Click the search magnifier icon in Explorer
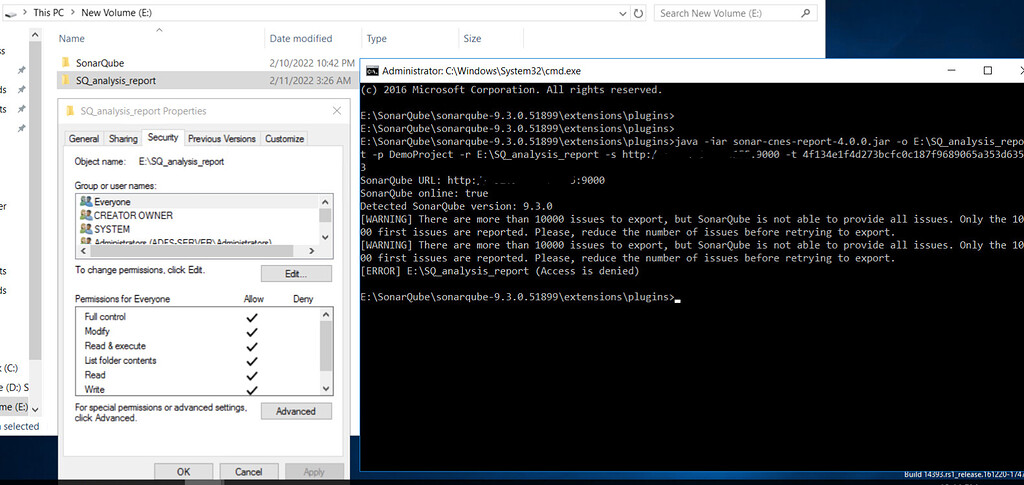 [806, 13]
